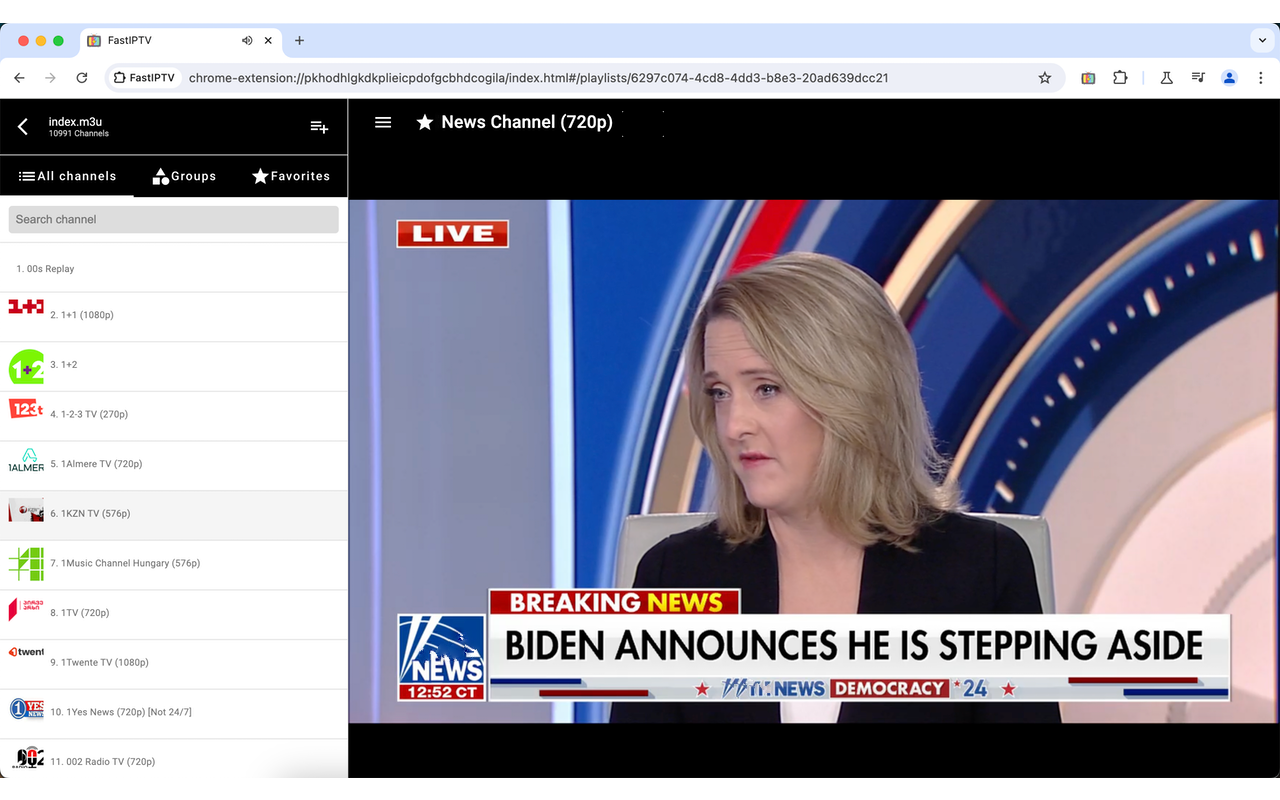Click the green 1+2 channel logo
This screenshot has height=800, width=1280.
point(26,367)
